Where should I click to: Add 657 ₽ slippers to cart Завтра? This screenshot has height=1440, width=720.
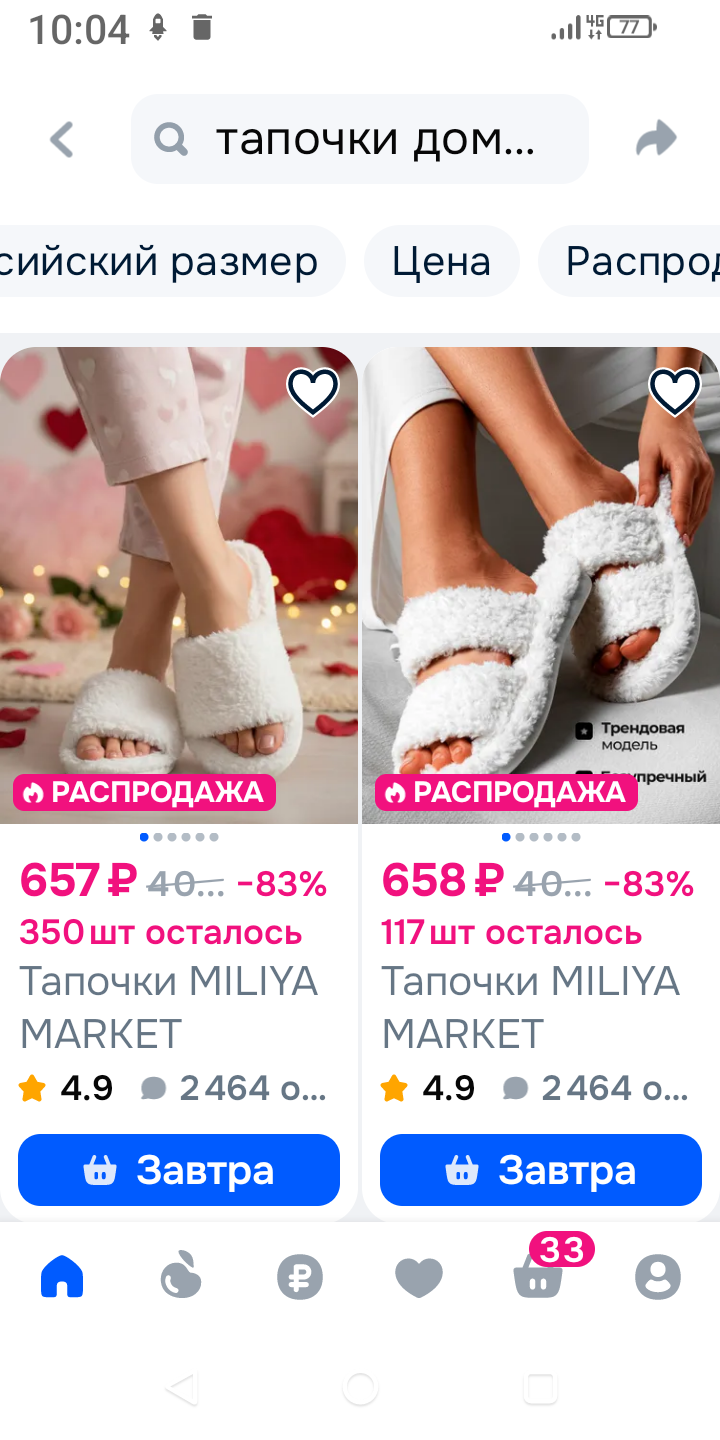[x=179, y=1170]
